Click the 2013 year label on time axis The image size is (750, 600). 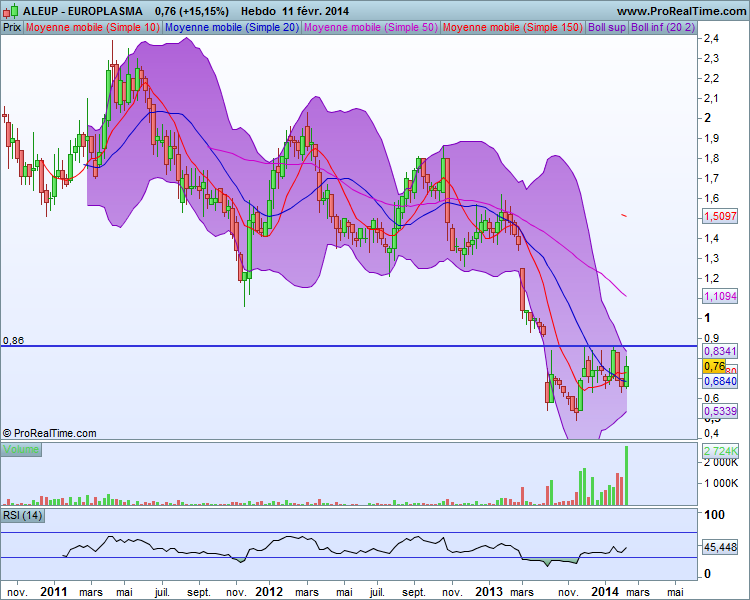point(489,592)
